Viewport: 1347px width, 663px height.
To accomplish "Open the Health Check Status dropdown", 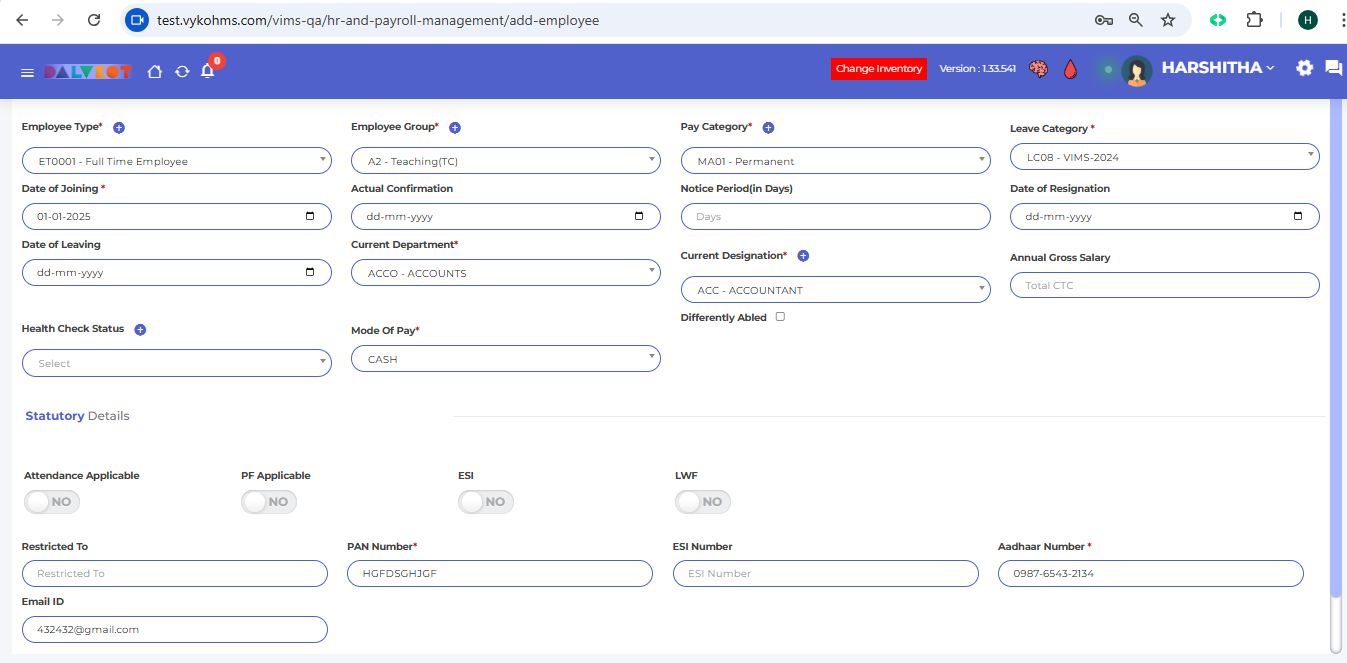I will pos(176,363).
